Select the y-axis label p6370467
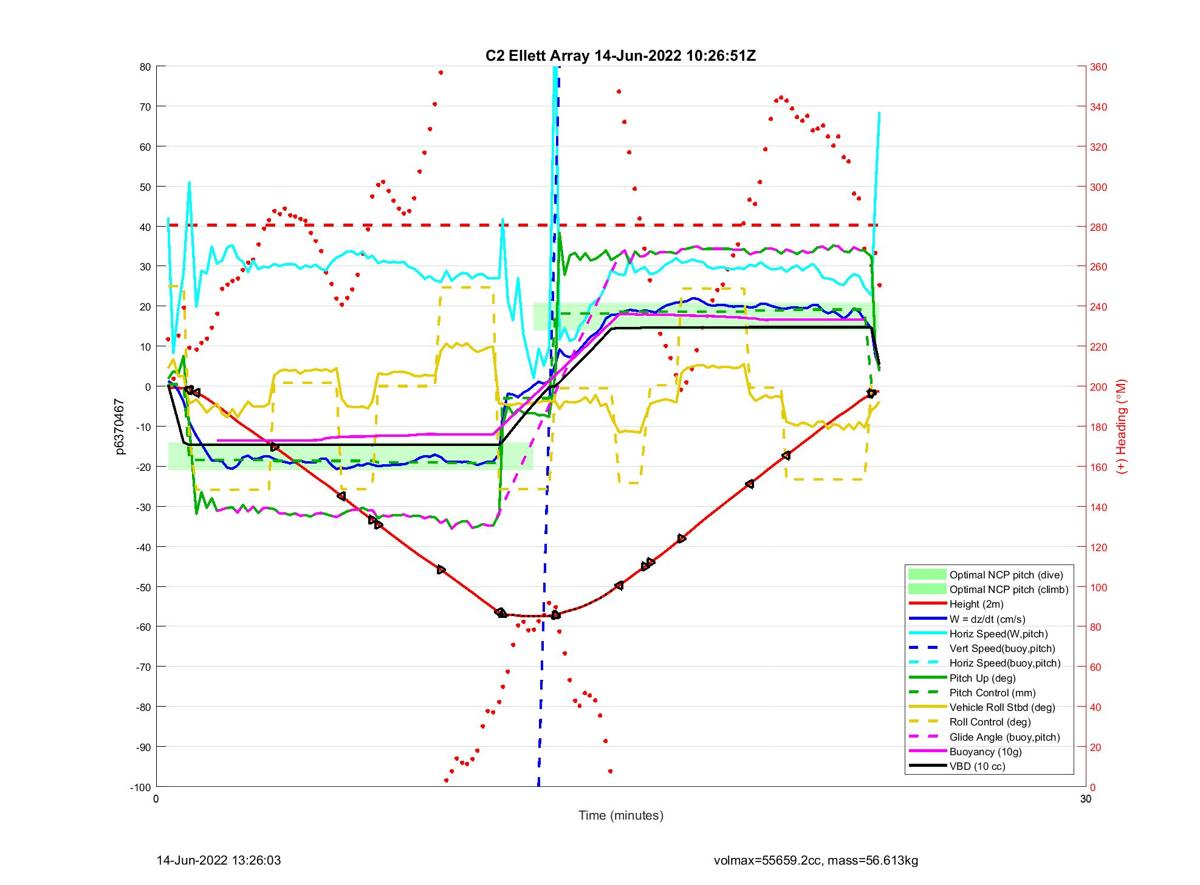Screen dimensions: 1200x885 pyautogui.click(x=118, y=426)
